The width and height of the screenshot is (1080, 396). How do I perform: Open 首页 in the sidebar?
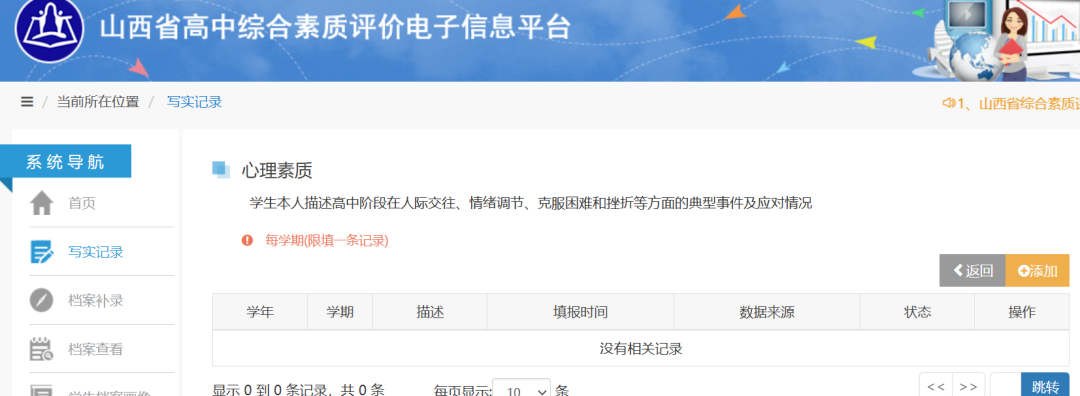tap(82, 203)
